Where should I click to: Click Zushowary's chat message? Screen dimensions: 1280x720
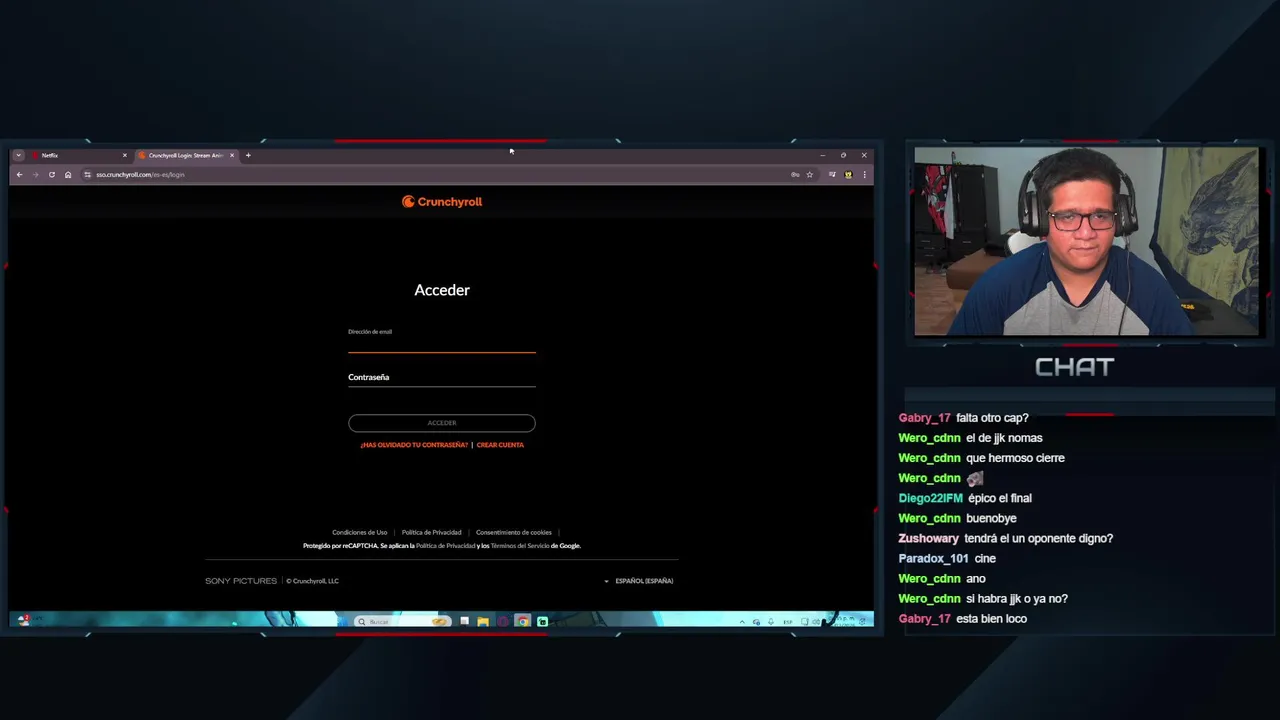pyautogui.click(x=1005, y=538)
